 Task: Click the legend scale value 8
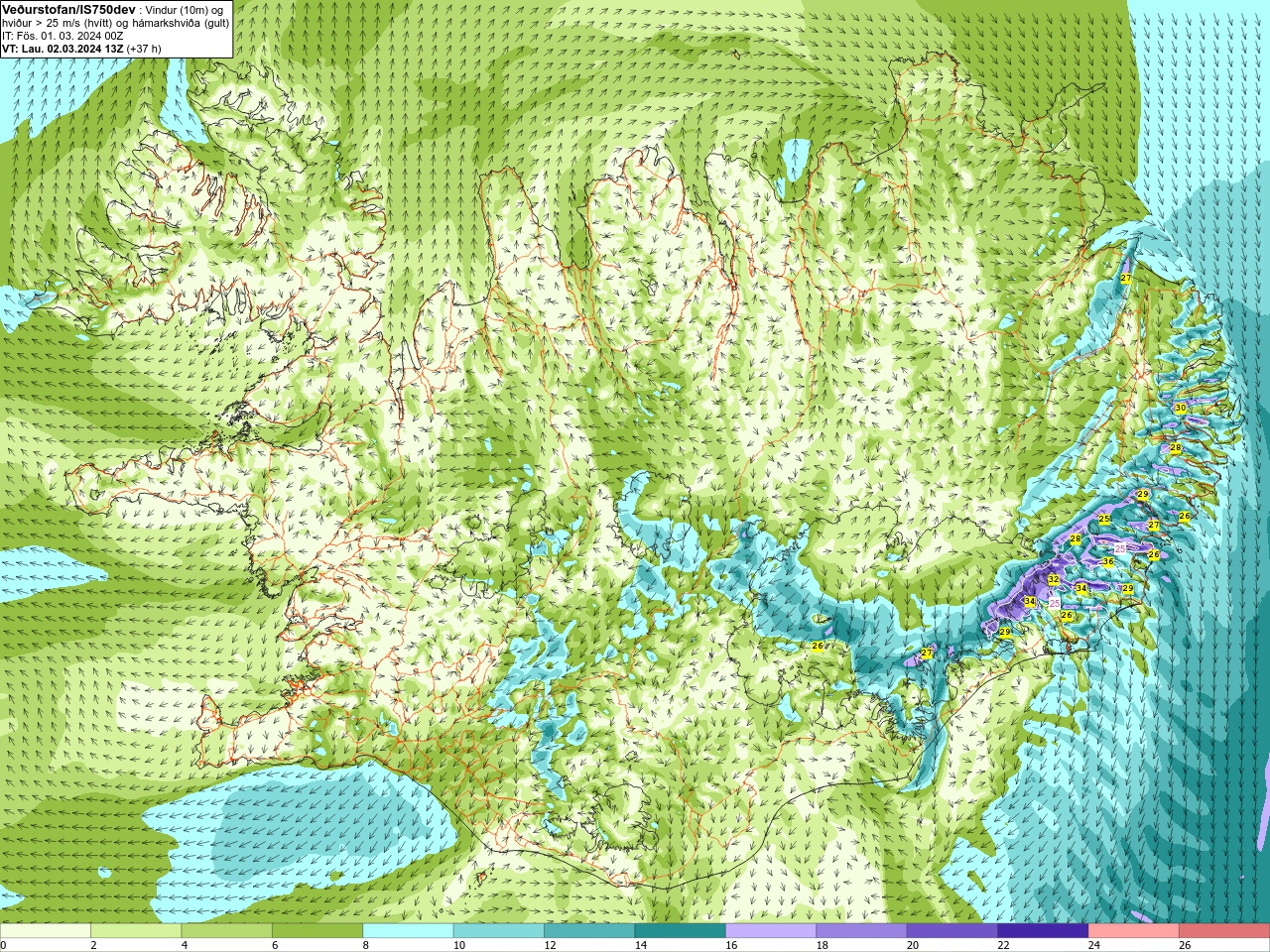(x=365, y=946)
